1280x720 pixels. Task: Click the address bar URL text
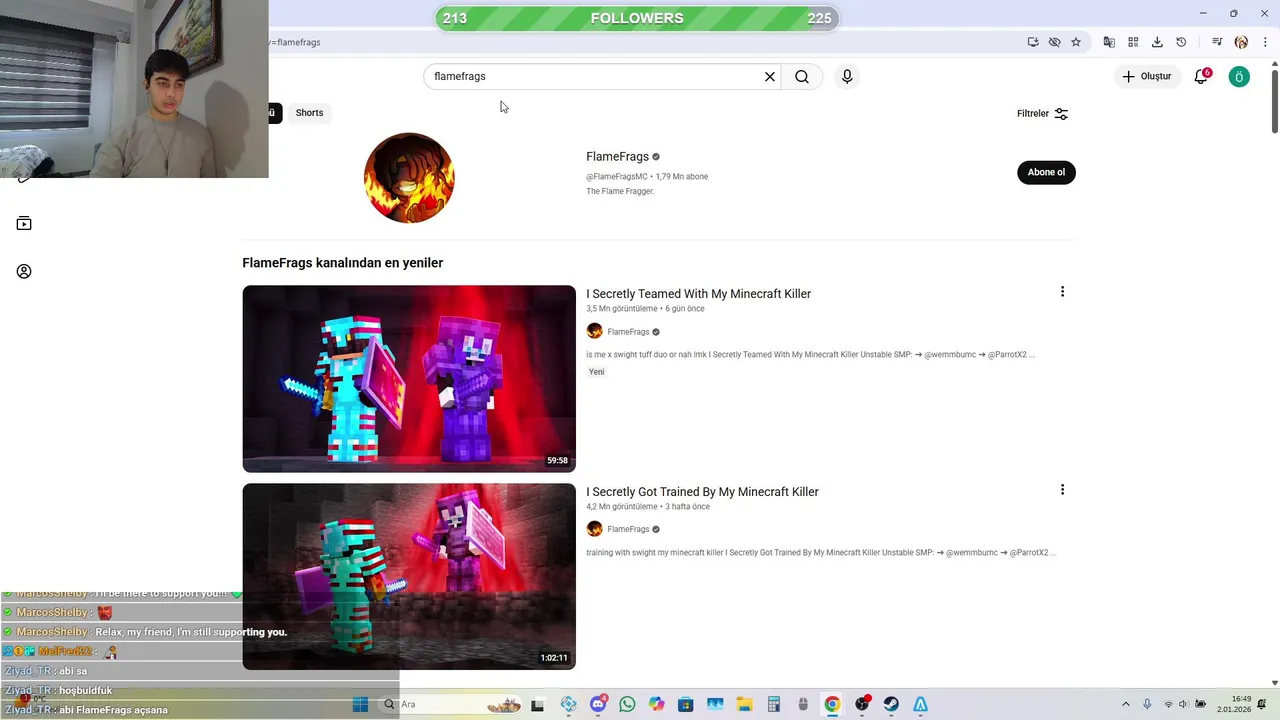296,42
